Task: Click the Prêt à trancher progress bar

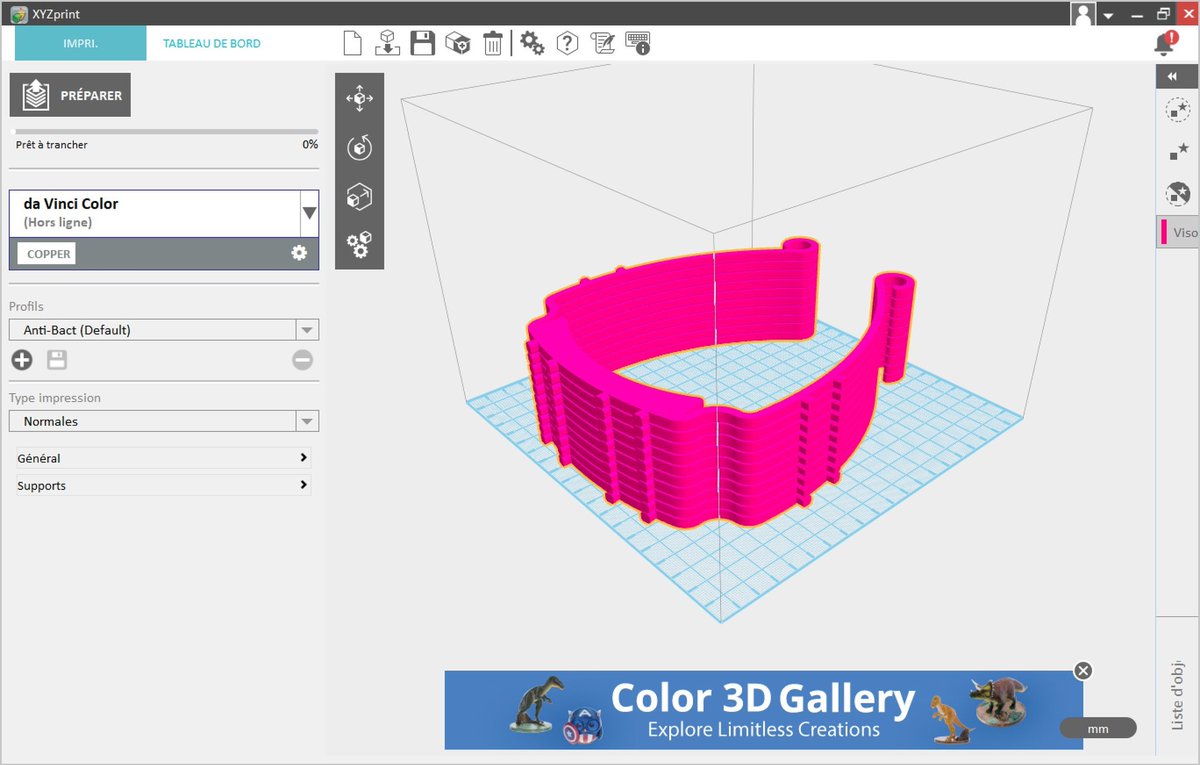Action: [164, 131]
